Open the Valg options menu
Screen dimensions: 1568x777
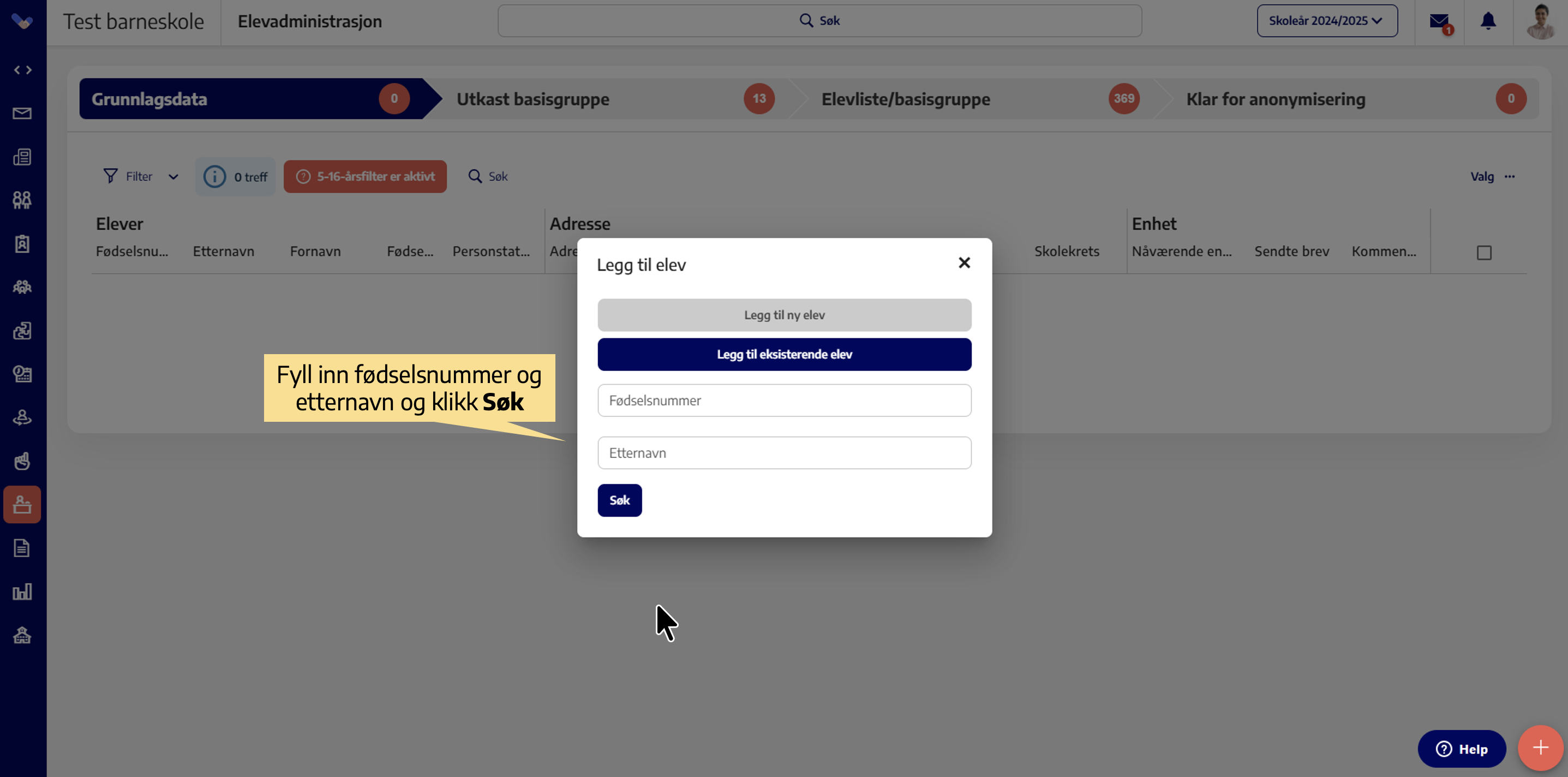tap(1493, 177)
